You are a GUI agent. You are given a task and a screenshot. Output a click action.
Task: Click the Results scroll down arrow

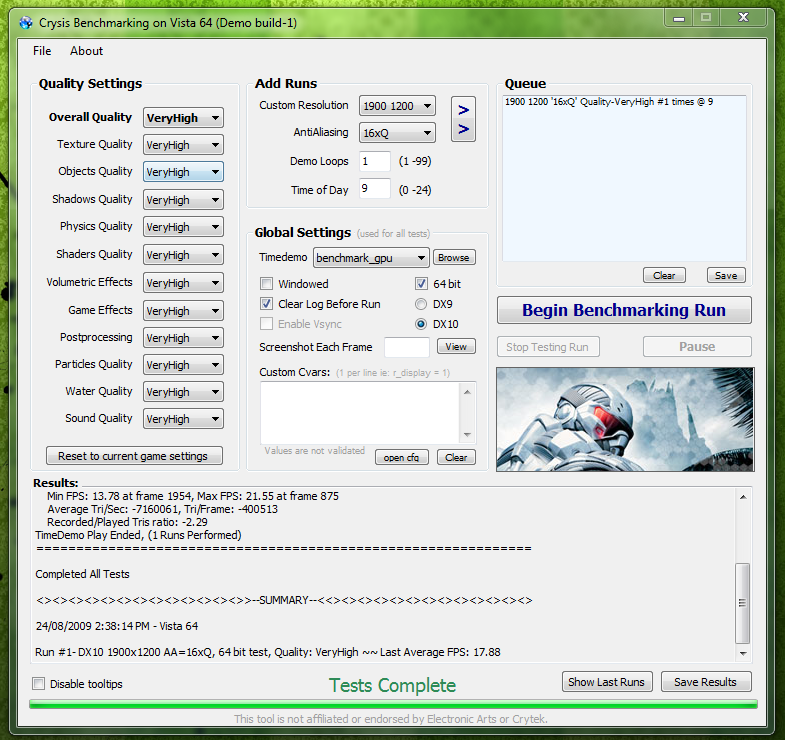click(x=743, y=653)
